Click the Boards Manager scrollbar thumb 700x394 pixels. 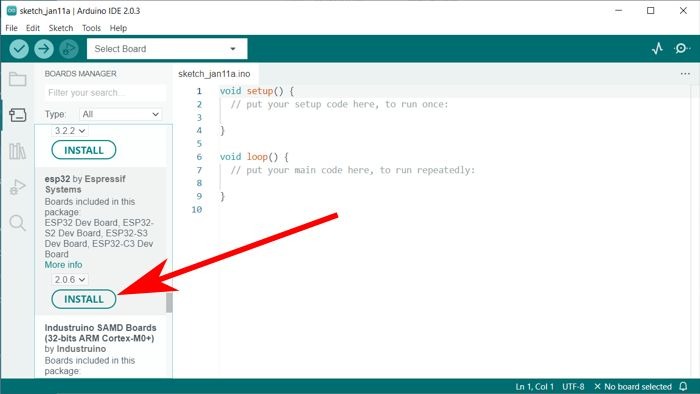169,303
